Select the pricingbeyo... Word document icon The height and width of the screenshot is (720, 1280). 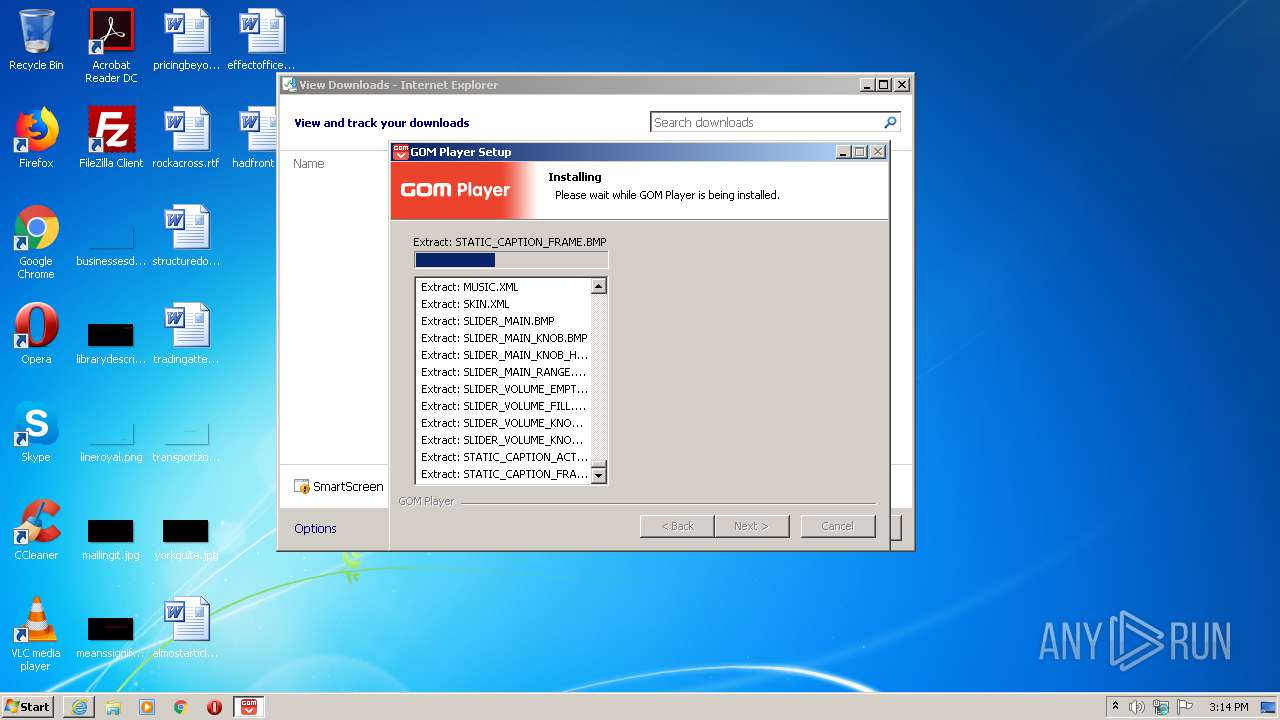pos(186,40)
